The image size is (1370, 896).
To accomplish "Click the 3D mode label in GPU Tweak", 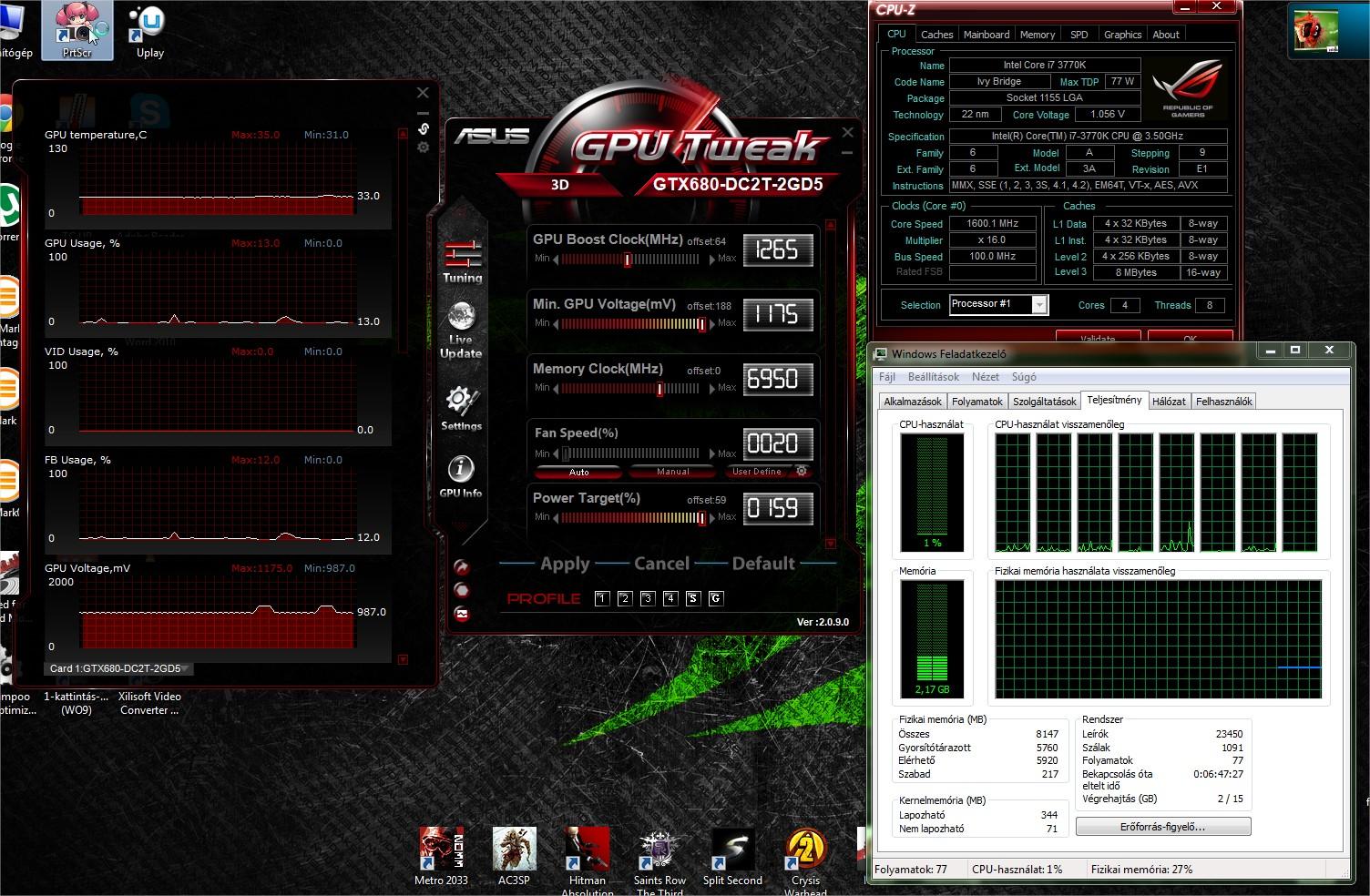I will pos(559,185).
